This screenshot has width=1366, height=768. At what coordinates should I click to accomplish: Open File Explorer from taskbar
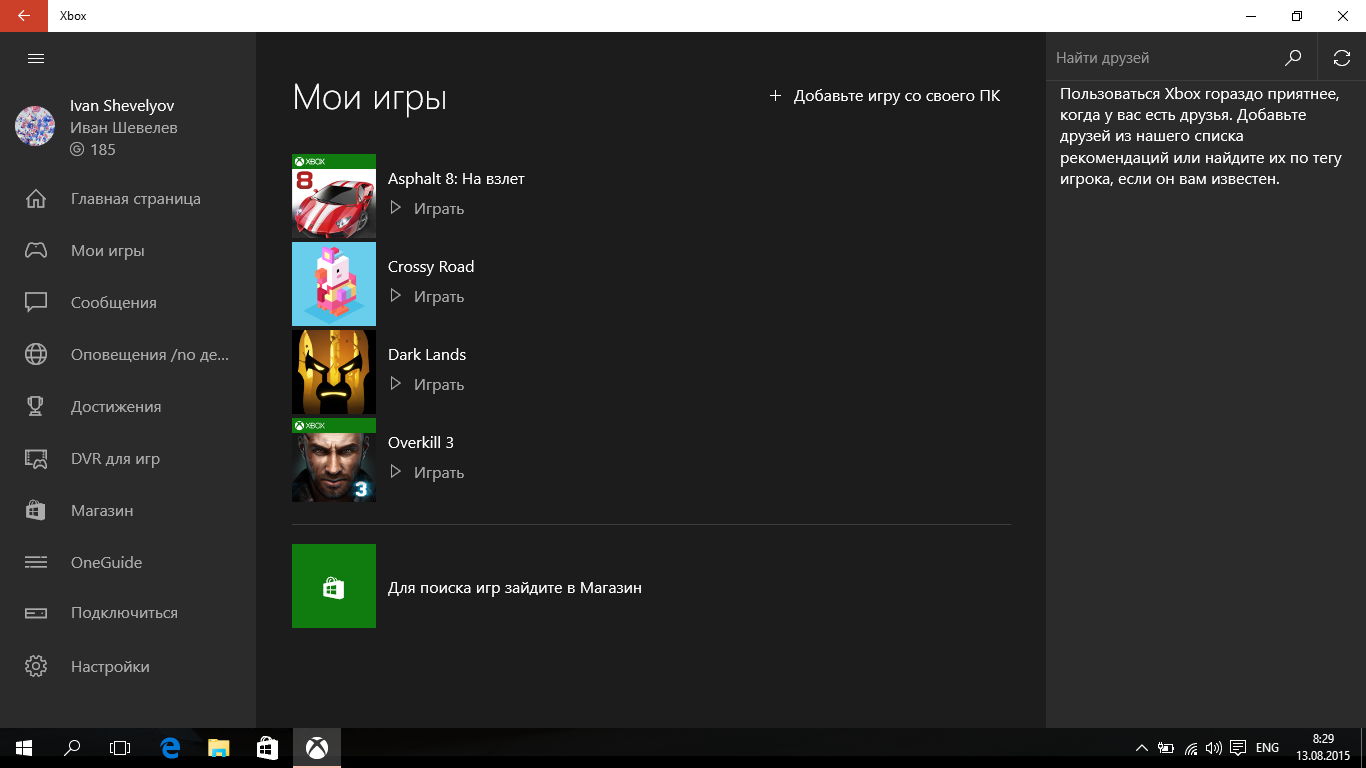click(219, 748)
